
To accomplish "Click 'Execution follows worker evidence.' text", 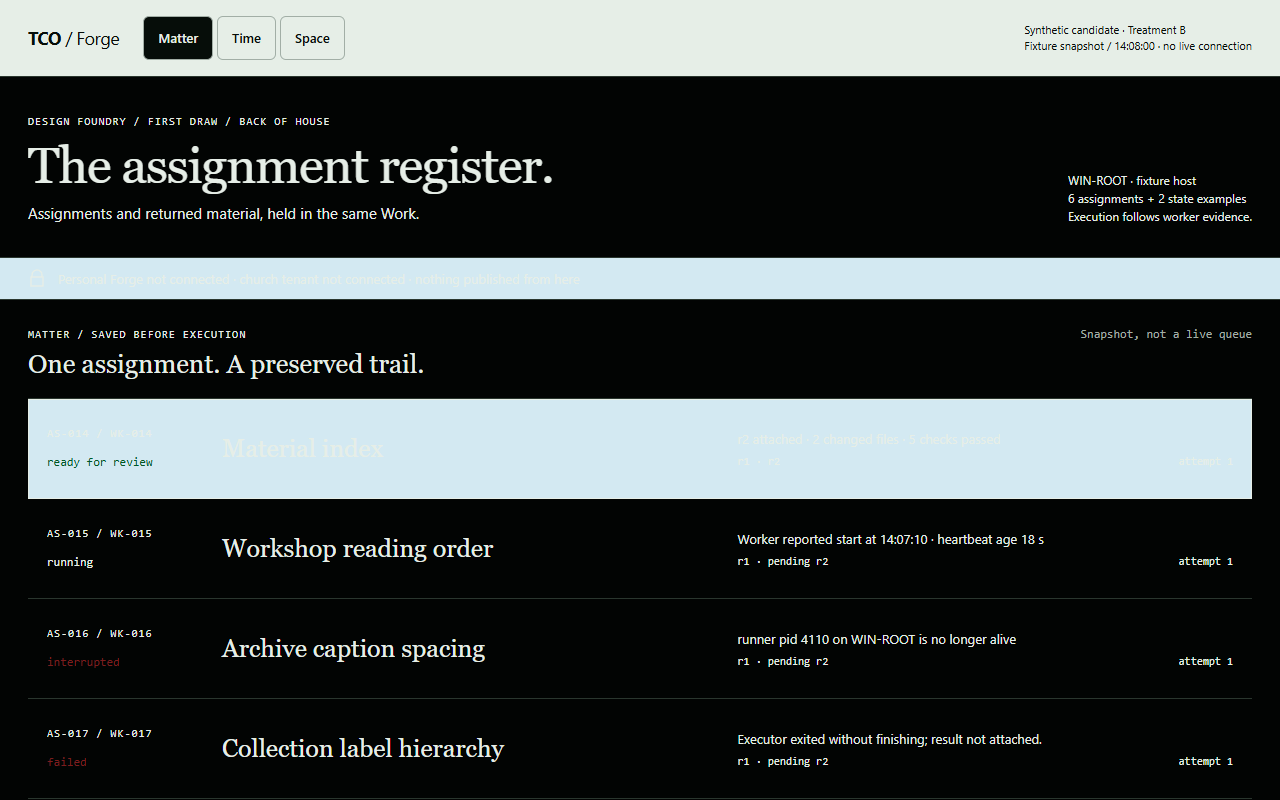I will point(1160,217).
